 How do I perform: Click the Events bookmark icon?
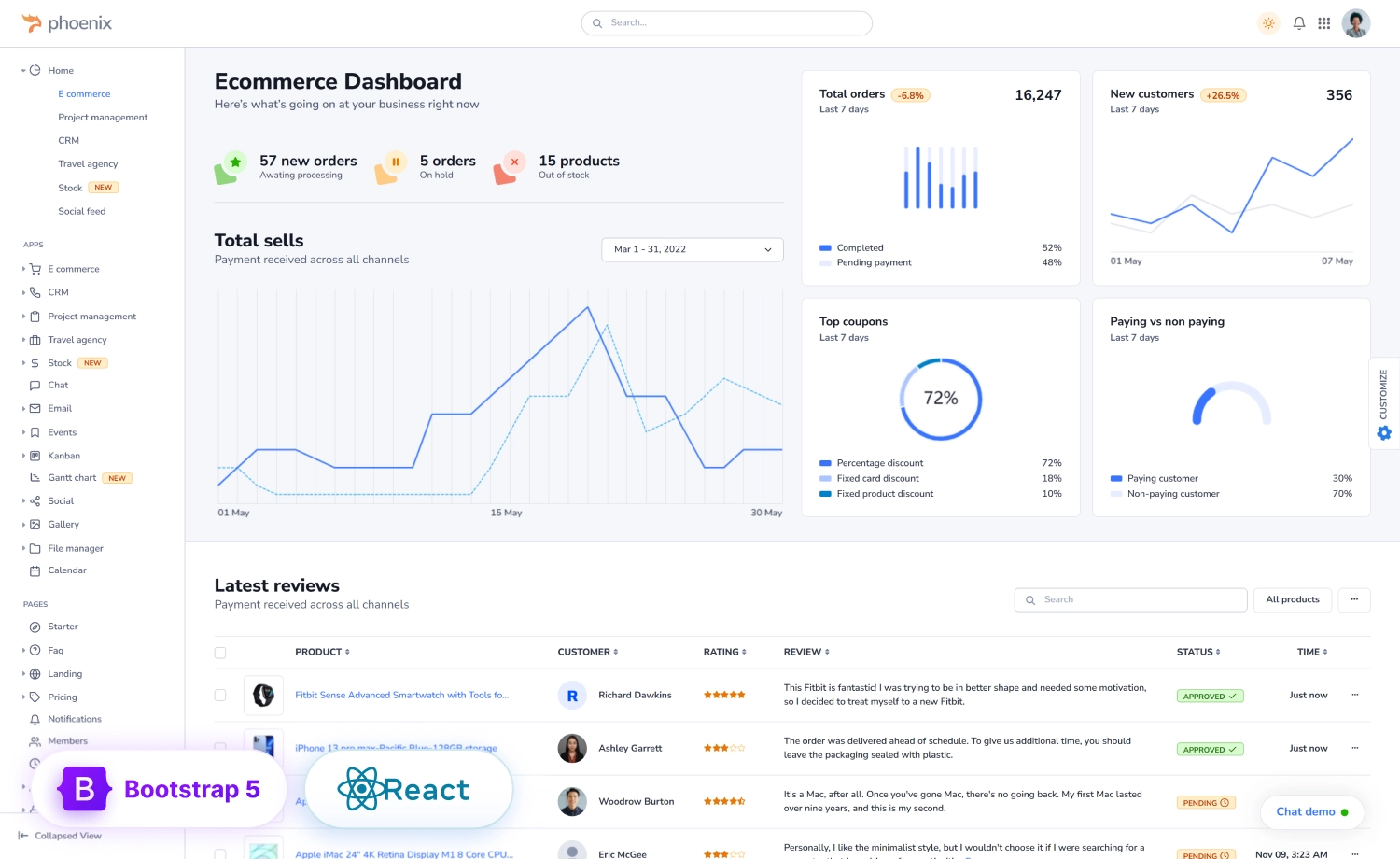35,432
